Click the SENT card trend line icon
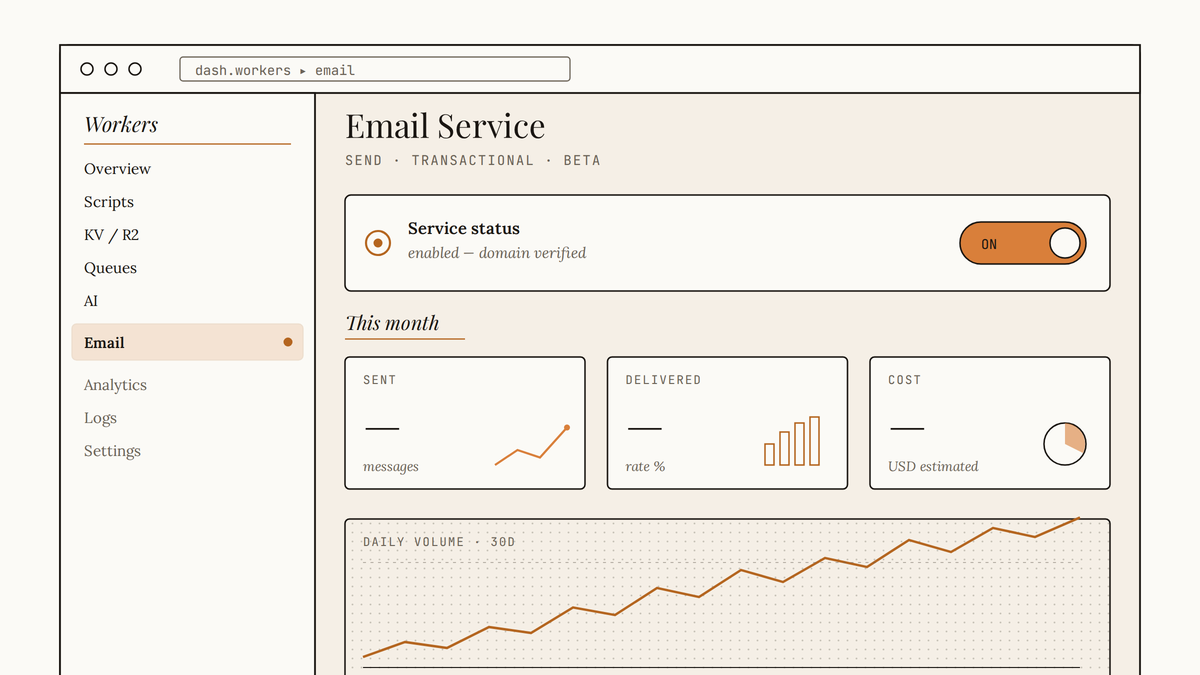1200x675 pixels. [532, 446]
